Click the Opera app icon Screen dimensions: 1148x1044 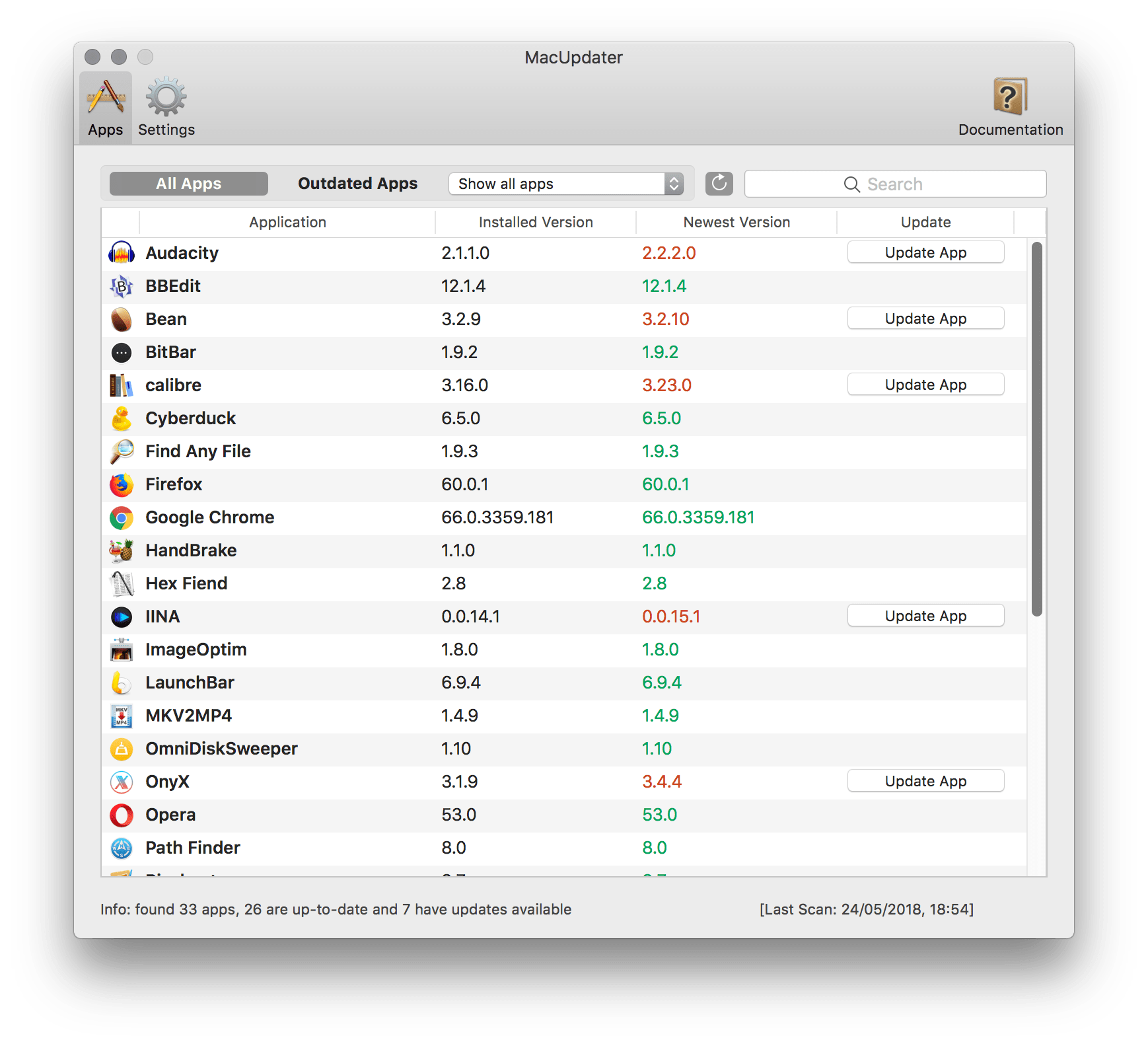pyautogui.click(x=122, y=815)
